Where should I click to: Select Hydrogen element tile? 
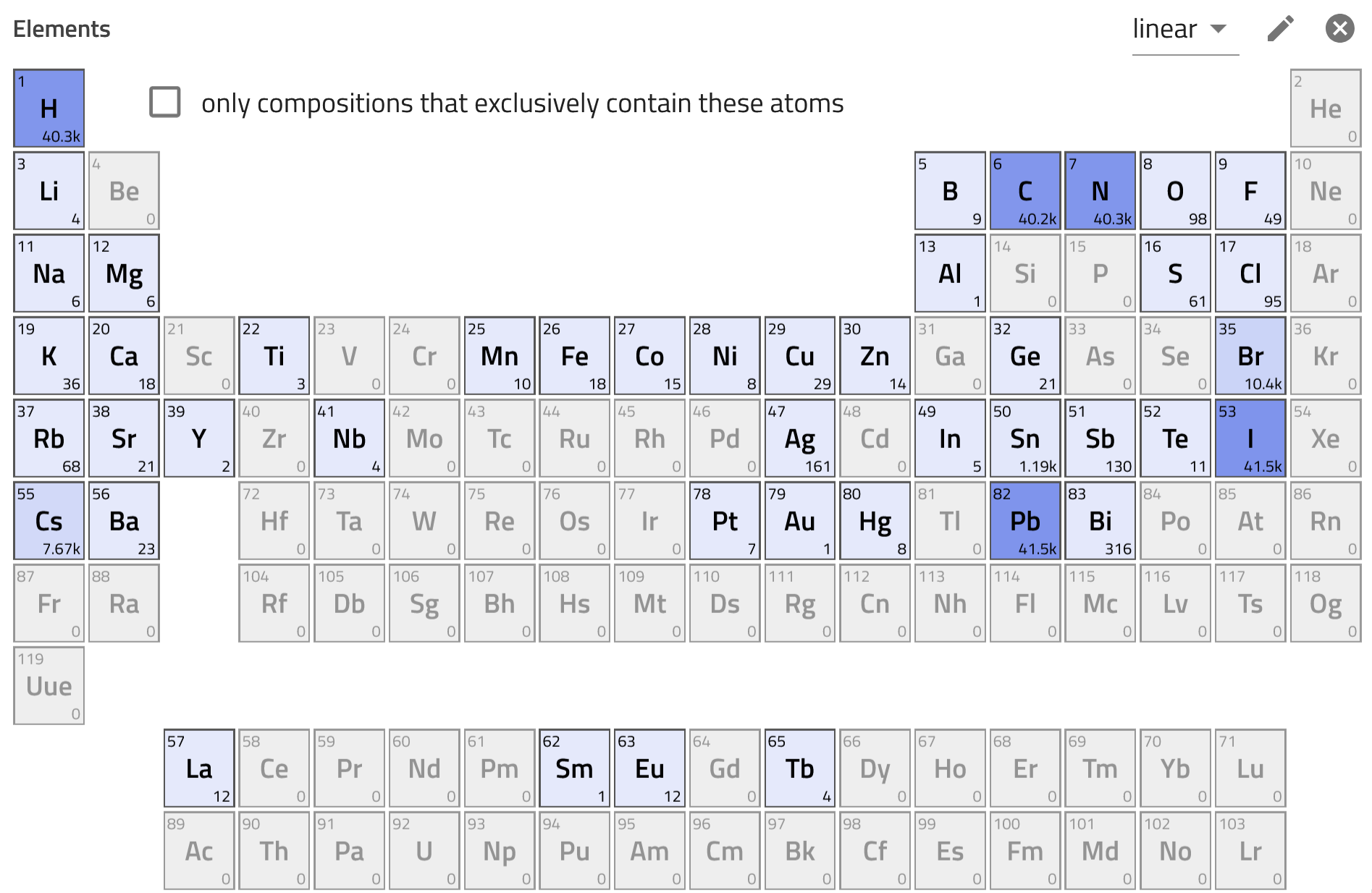coord(49,109)
